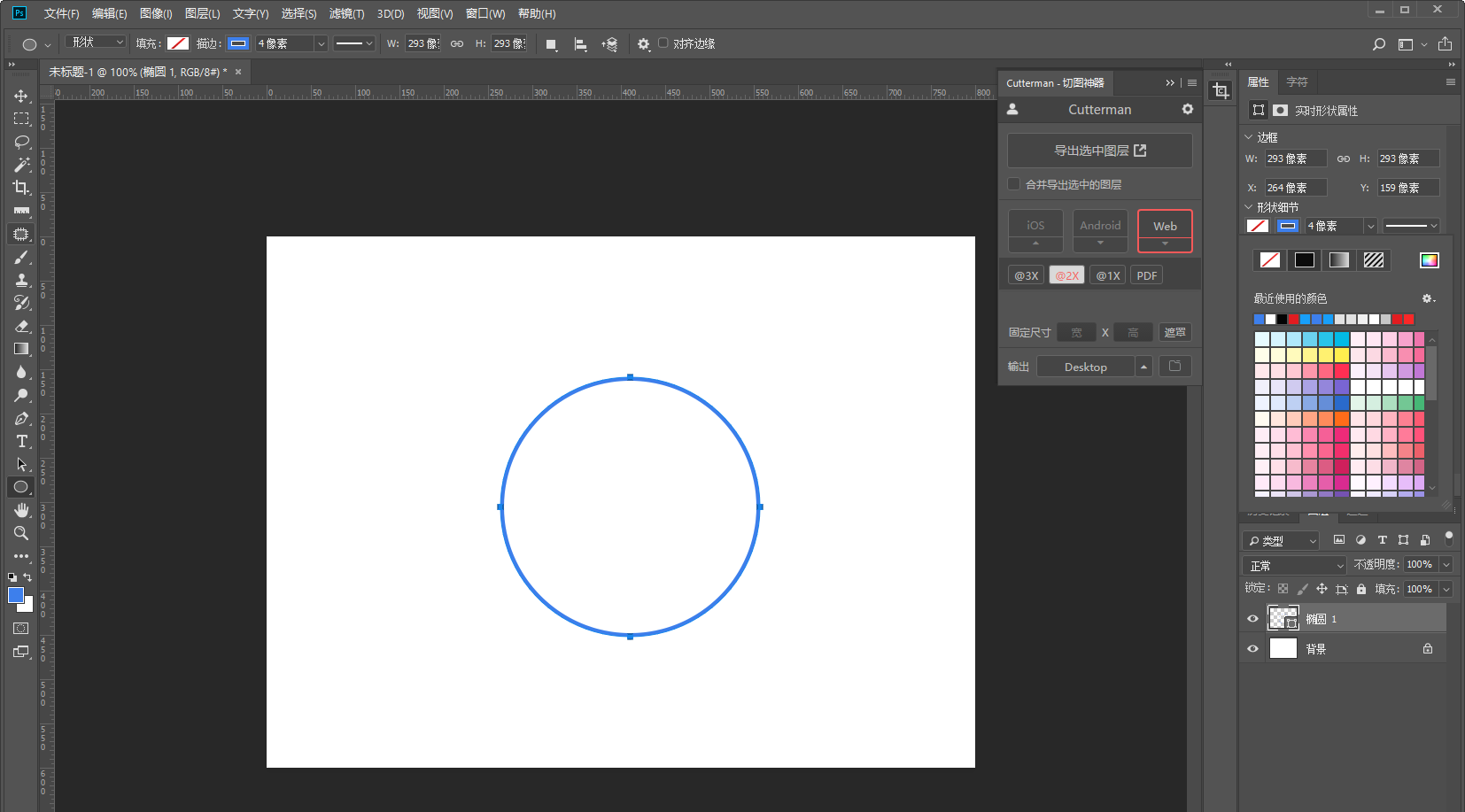Open the 图像(I) menu
The image size is (1465, 812).
(x=156, y=13)
